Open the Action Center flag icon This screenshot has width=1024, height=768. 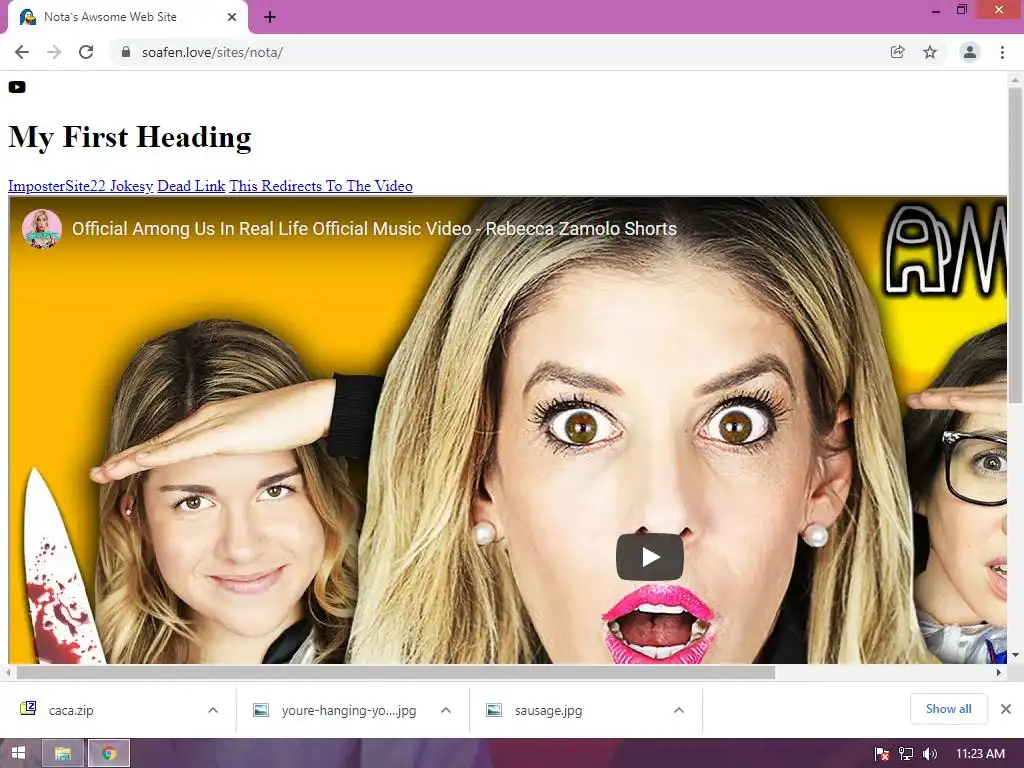tap(882, 754)
